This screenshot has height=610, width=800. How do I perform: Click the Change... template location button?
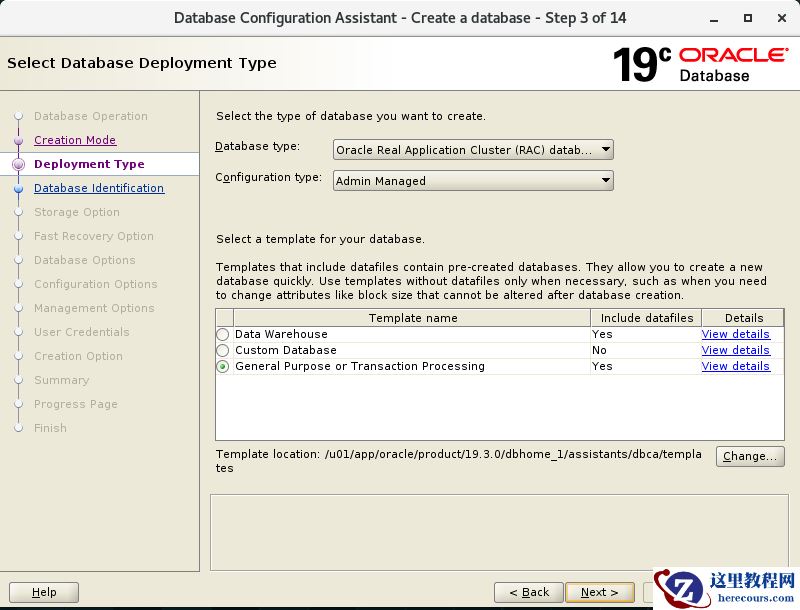[750, 456]
